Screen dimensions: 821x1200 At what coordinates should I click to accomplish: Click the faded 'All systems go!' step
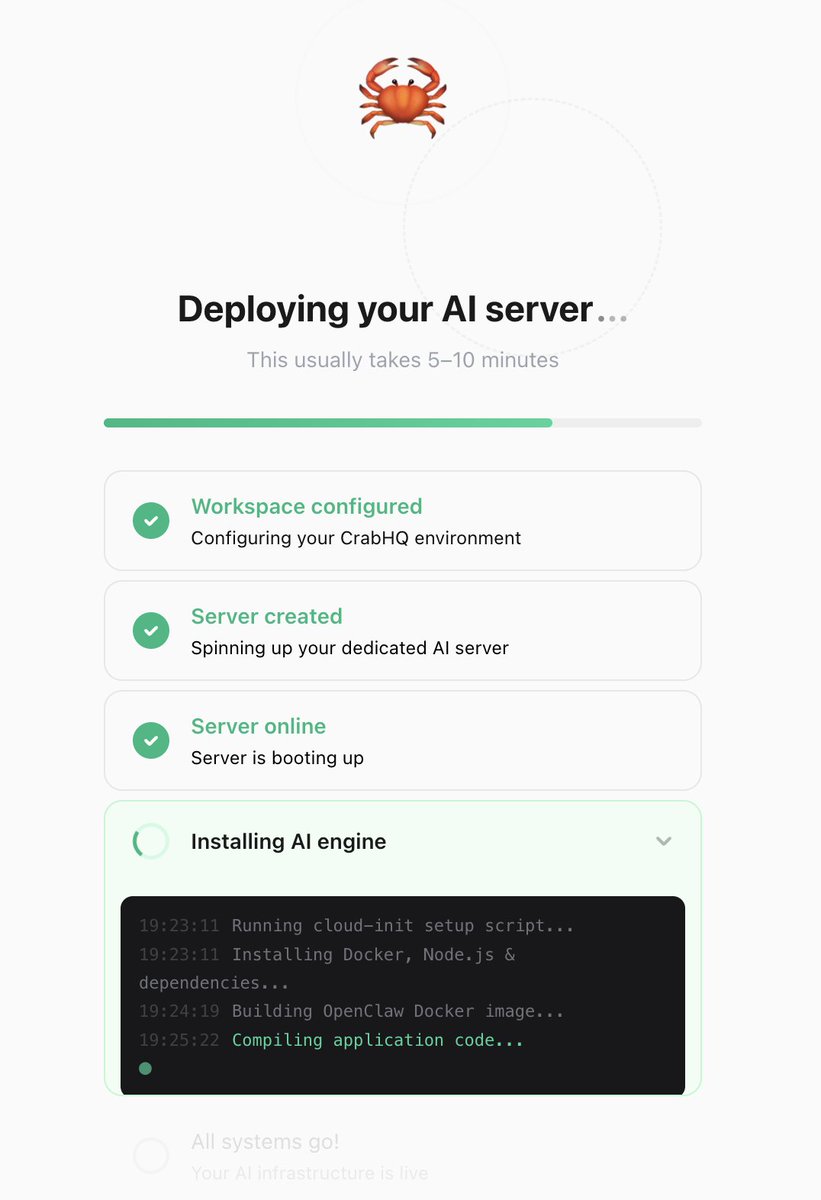(266, 1142)
